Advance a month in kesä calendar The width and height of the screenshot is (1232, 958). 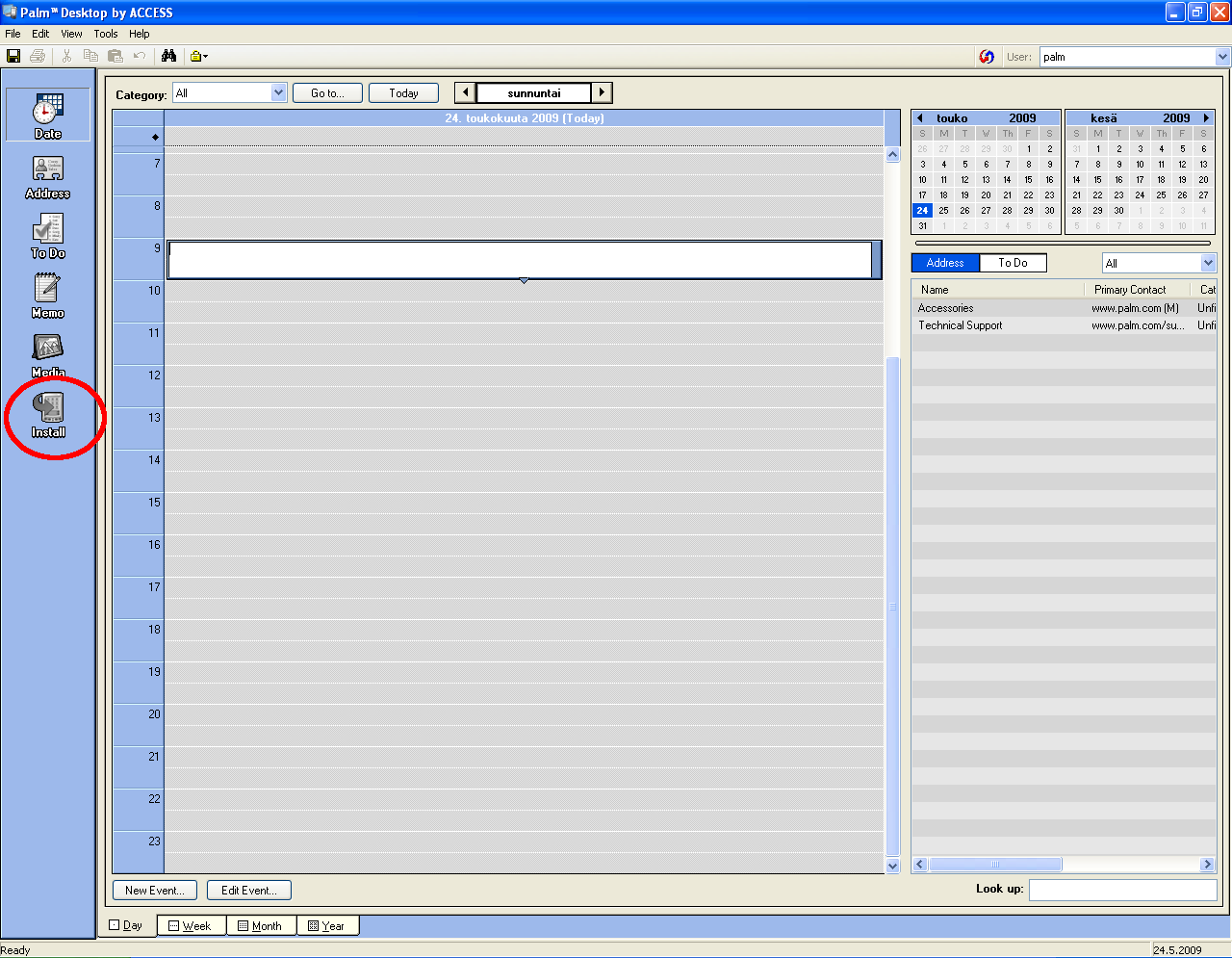(1206, 118)
